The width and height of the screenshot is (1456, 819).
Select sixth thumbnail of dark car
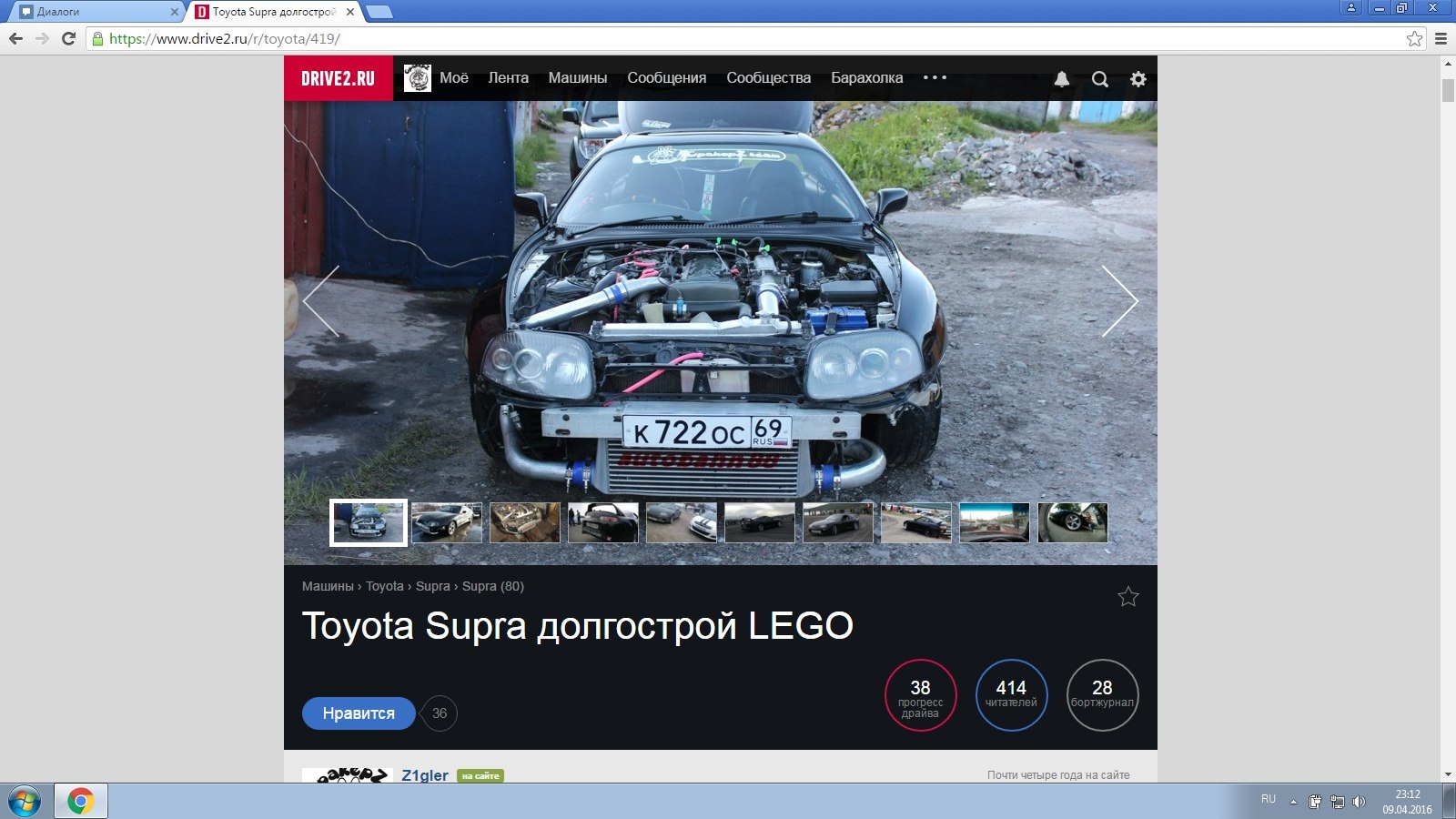(x=760, y=523)
